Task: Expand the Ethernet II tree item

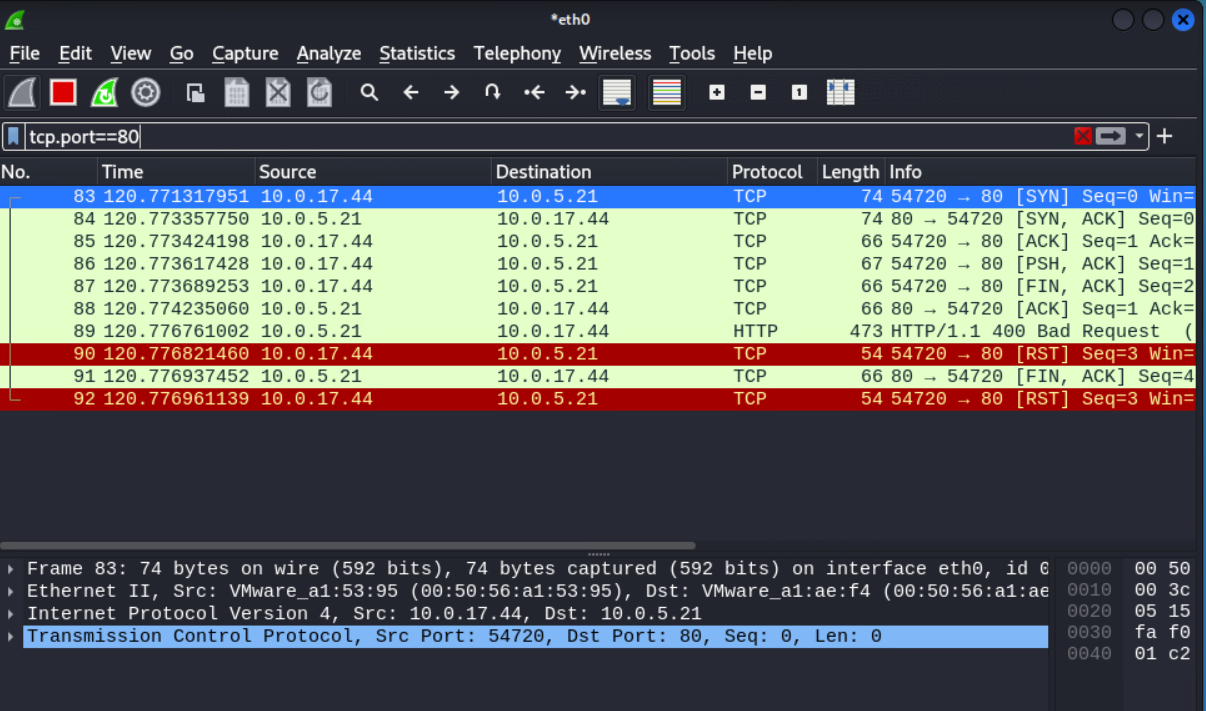Action: coord(11,592)
